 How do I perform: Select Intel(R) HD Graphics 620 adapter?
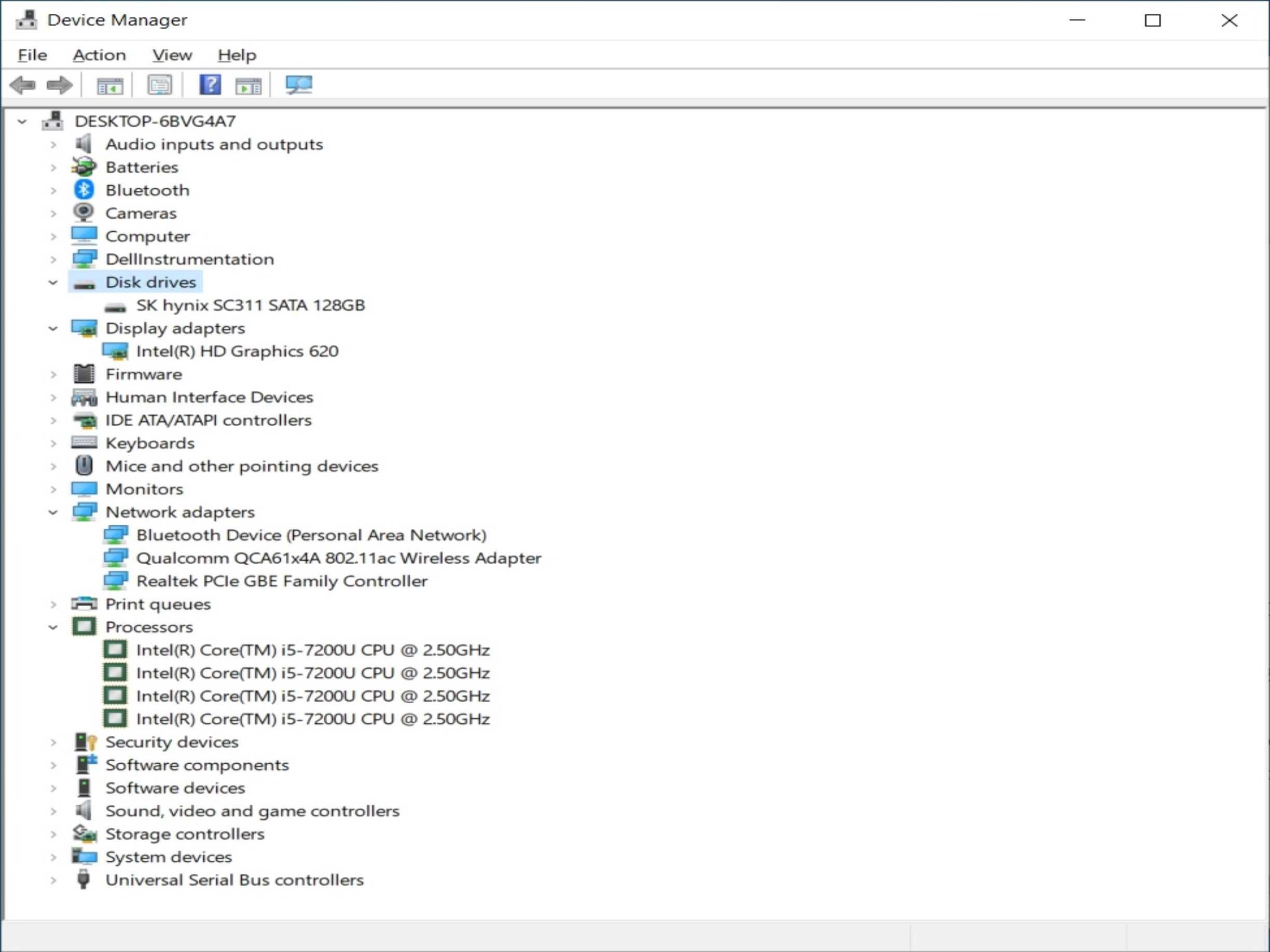coord(237,351)
